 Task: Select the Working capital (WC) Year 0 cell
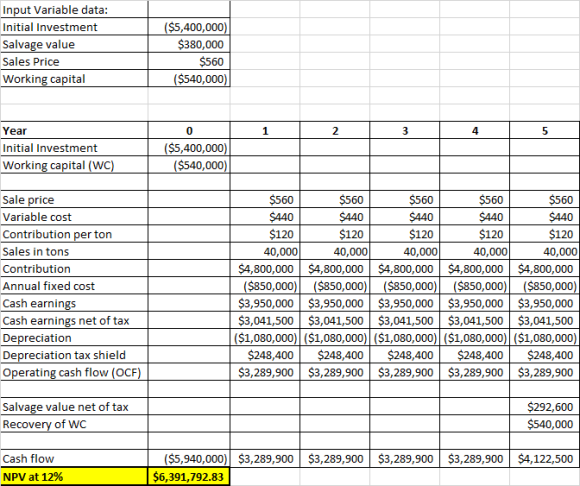189,165
